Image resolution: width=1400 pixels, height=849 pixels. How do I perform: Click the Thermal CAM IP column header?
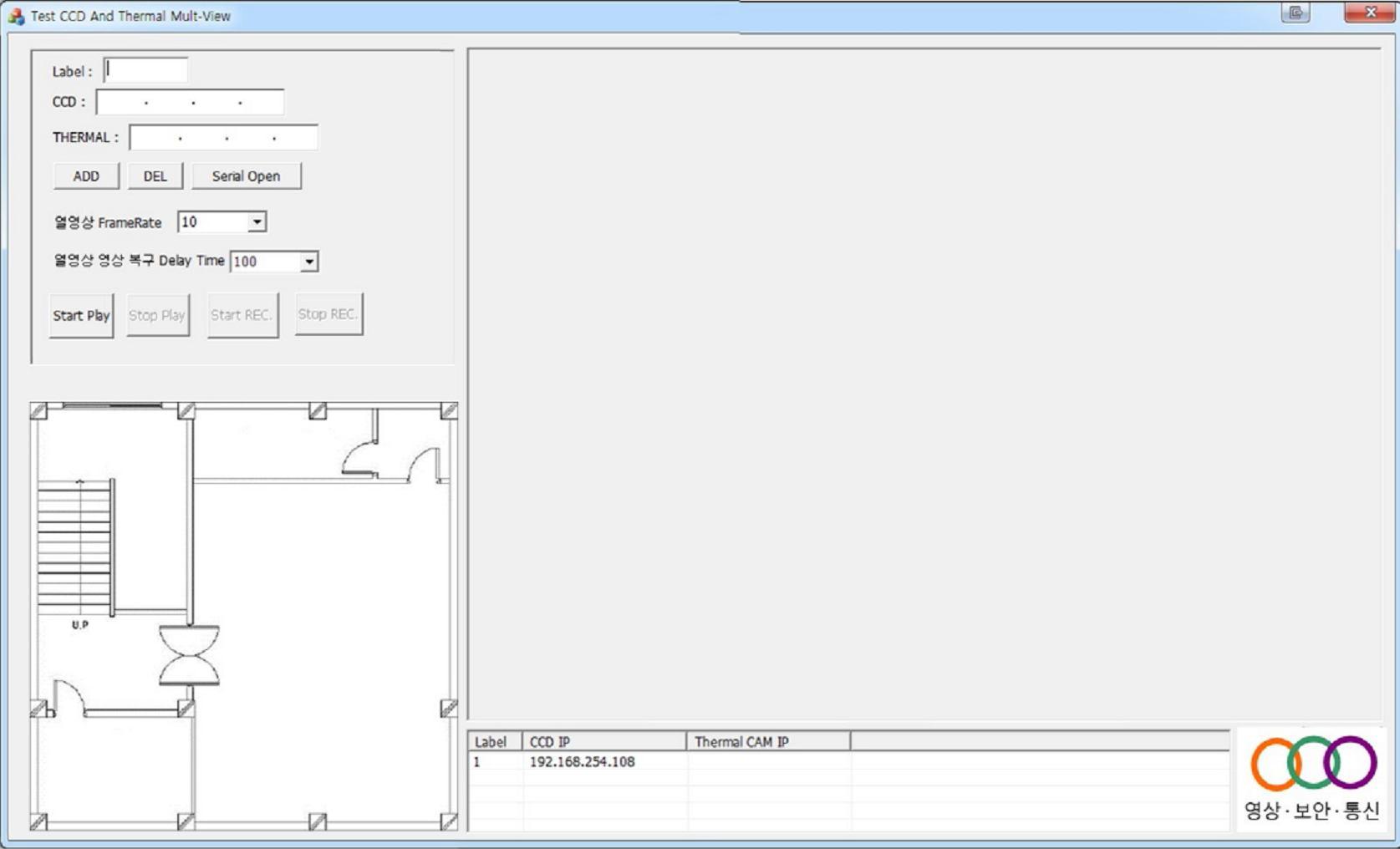[x=769, y=741]
